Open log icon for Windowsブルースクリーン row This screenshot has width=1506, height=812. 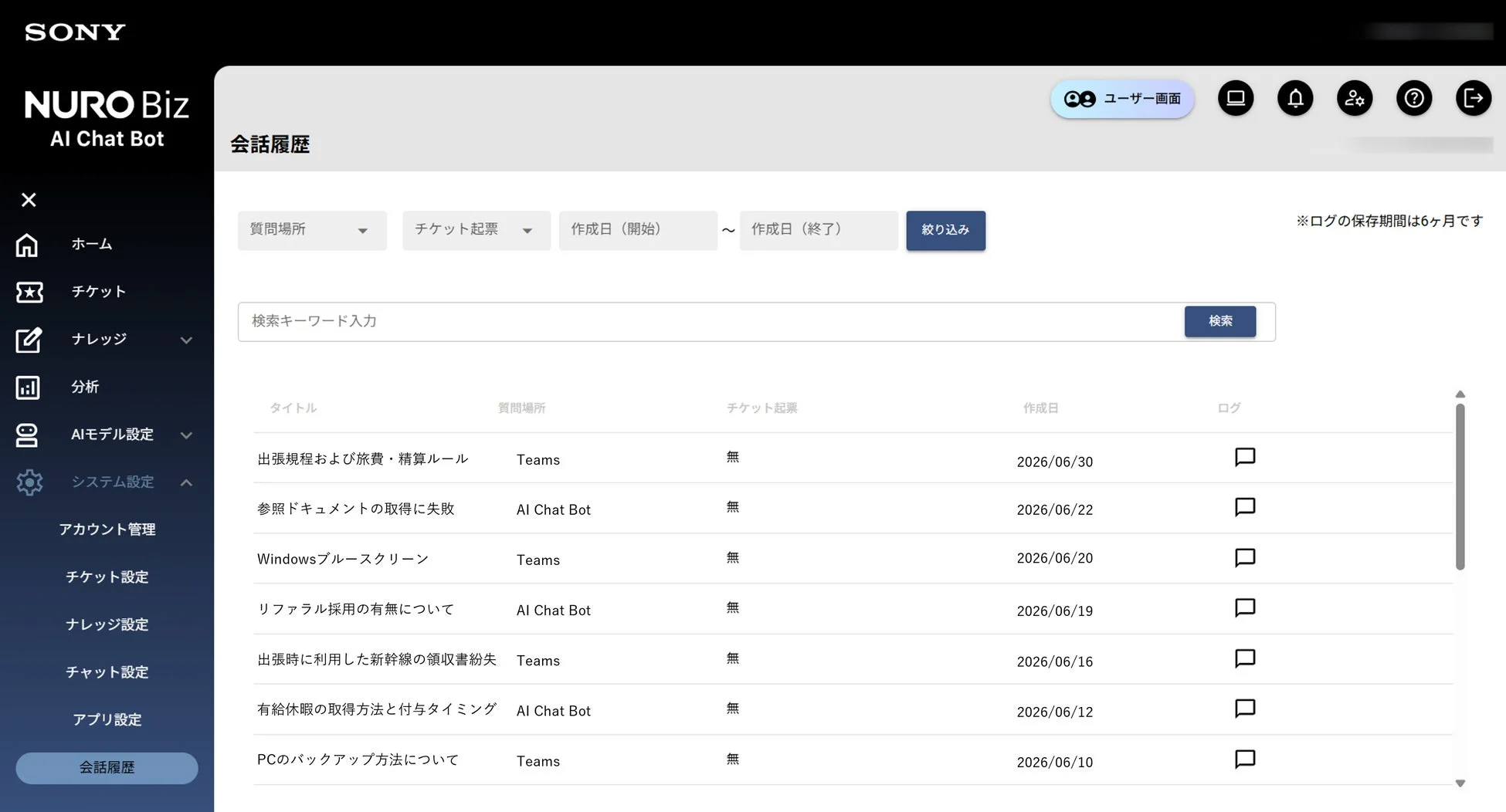pyautogui.click(x=1245, y=557)
